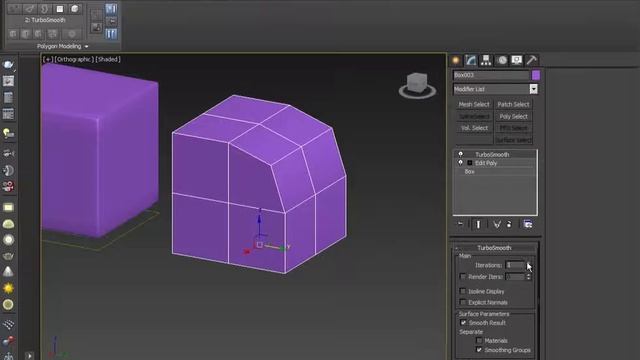Uncheck Separate by Smoothing Groups checkbox
The width and height of the screenshot is (640, 360).
479,350
